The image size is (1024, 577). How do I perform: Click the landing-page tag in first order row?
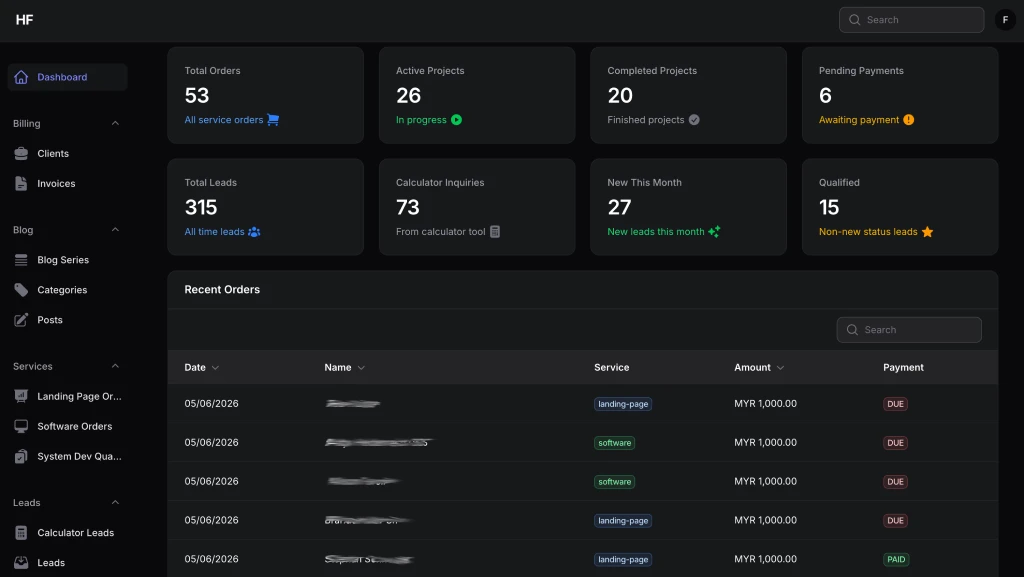tap(623, 404)
